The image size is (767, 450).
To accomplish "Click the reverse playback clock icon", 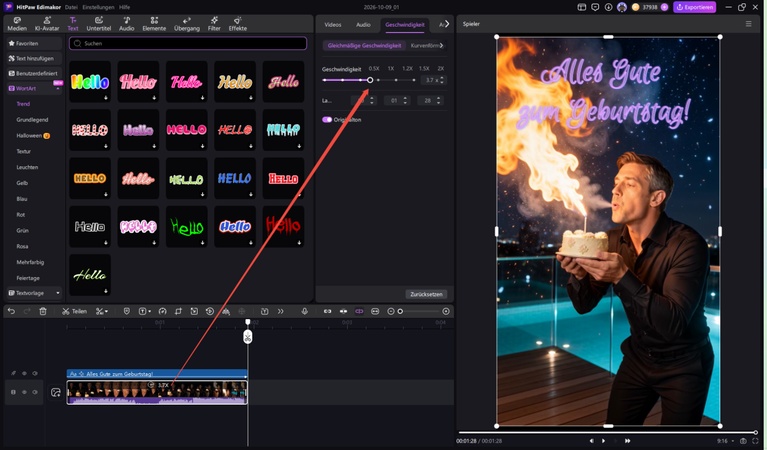I will (210, 311).
